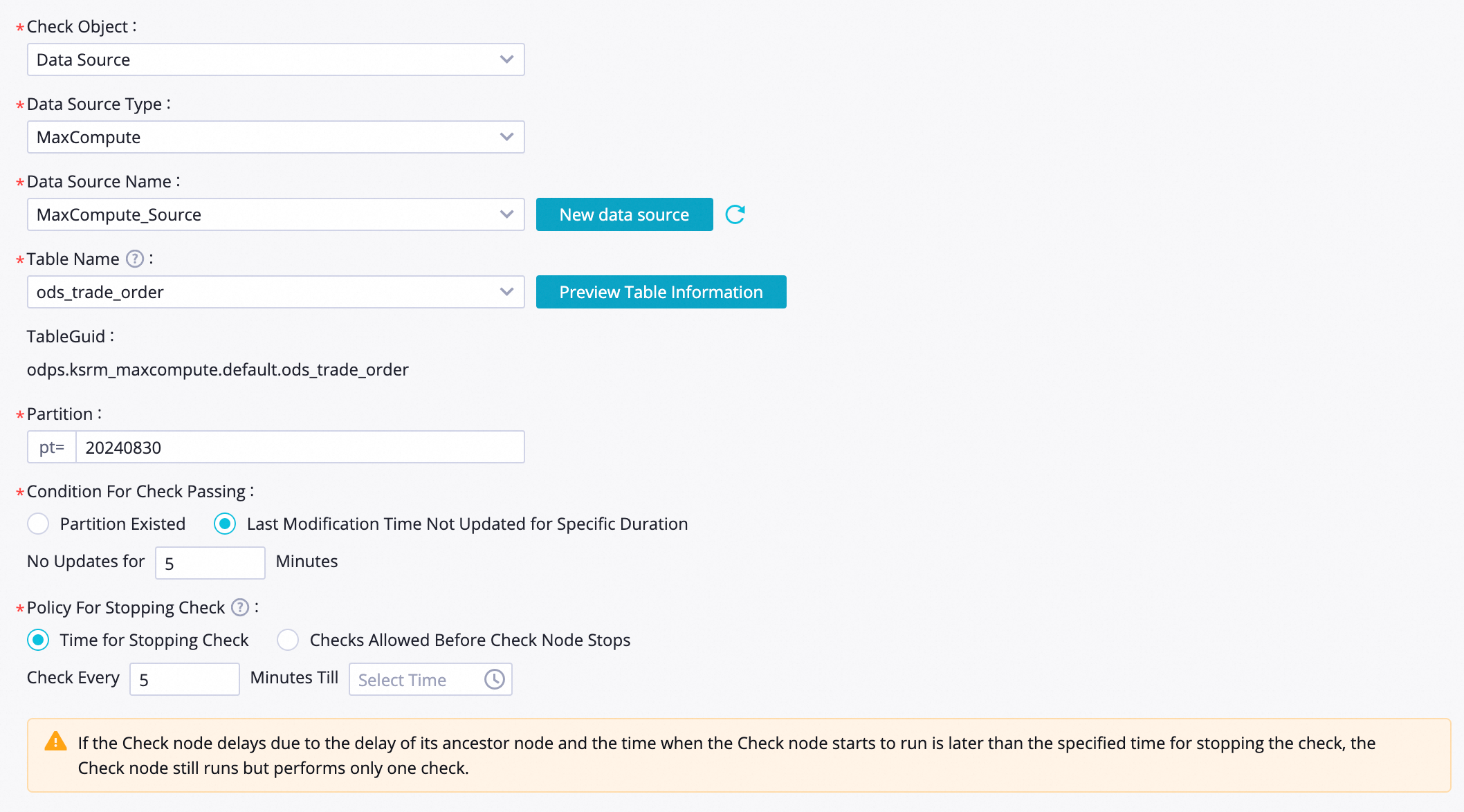Click the No Updates for minutes field

[x=210, y=562]
